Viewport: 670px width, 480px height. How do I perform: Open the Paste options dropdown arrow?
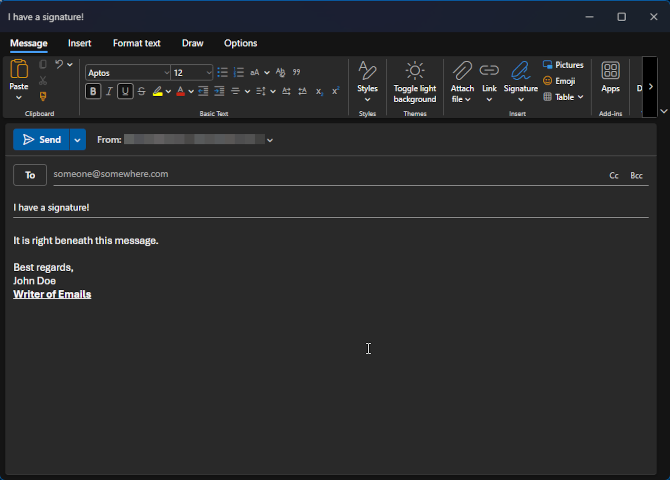(x=19, y=98)
